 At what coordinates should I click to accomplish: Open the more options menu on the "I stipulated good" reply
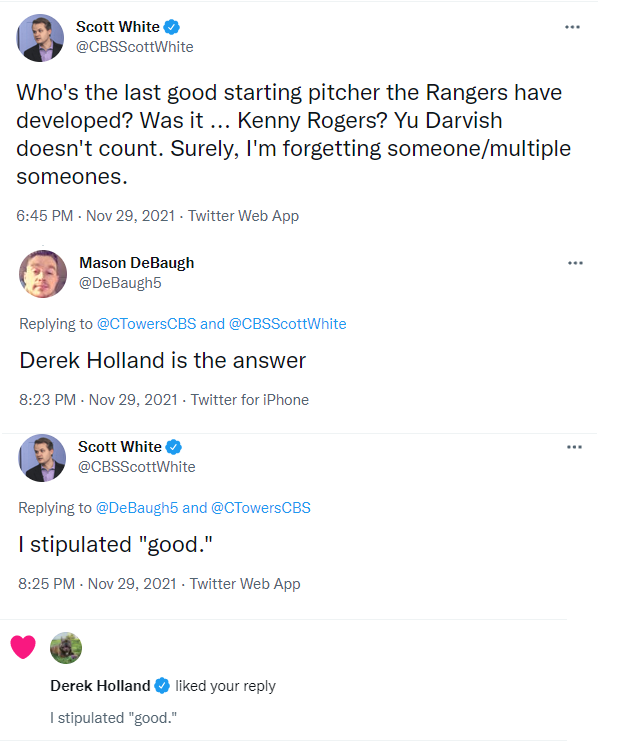pyautogui.click(x=574, y=447)
